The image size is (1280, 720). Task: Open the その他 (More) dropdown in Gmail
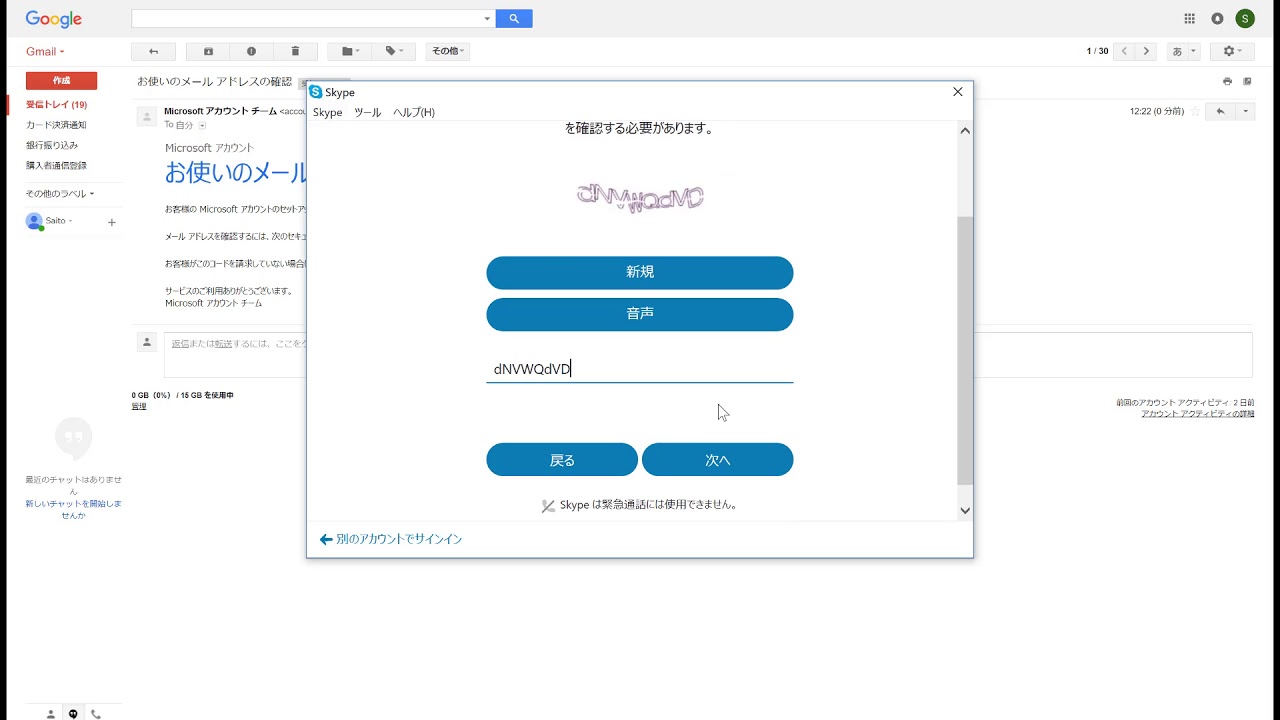point(447,51)
